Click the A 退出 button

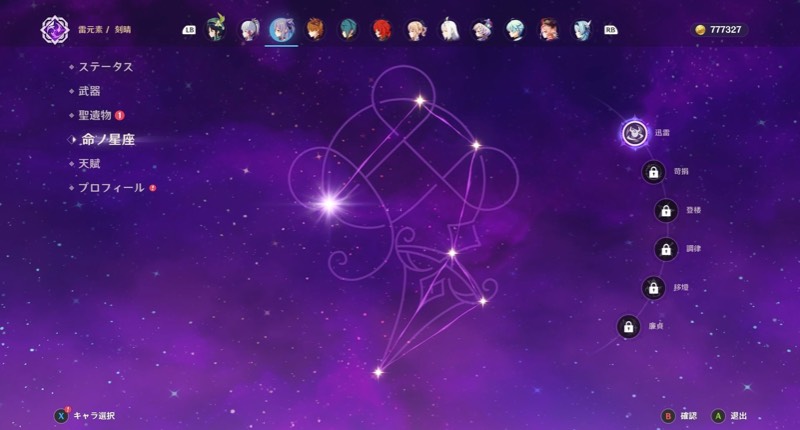point(729,416)
